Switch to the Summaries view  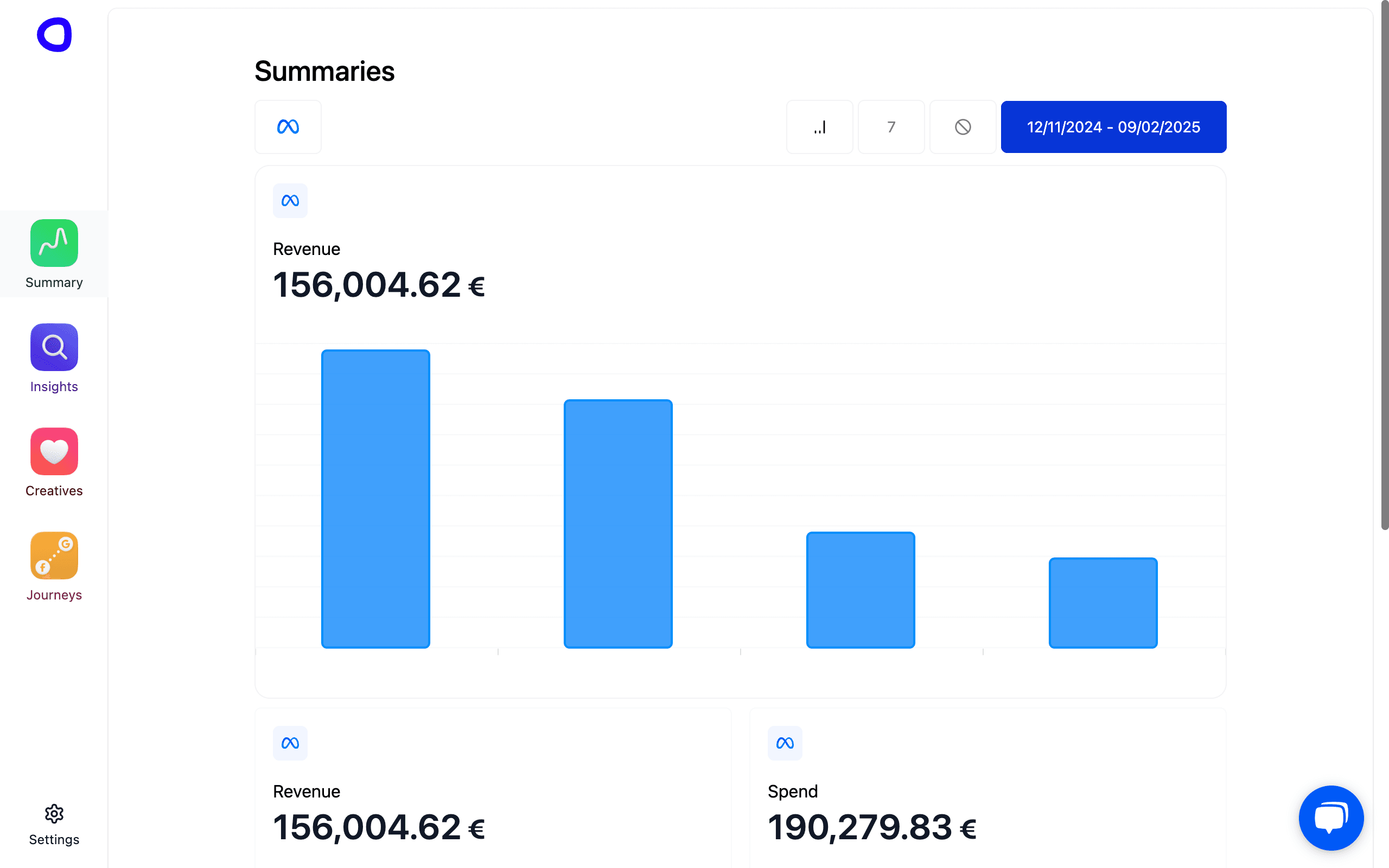point(324,70)
